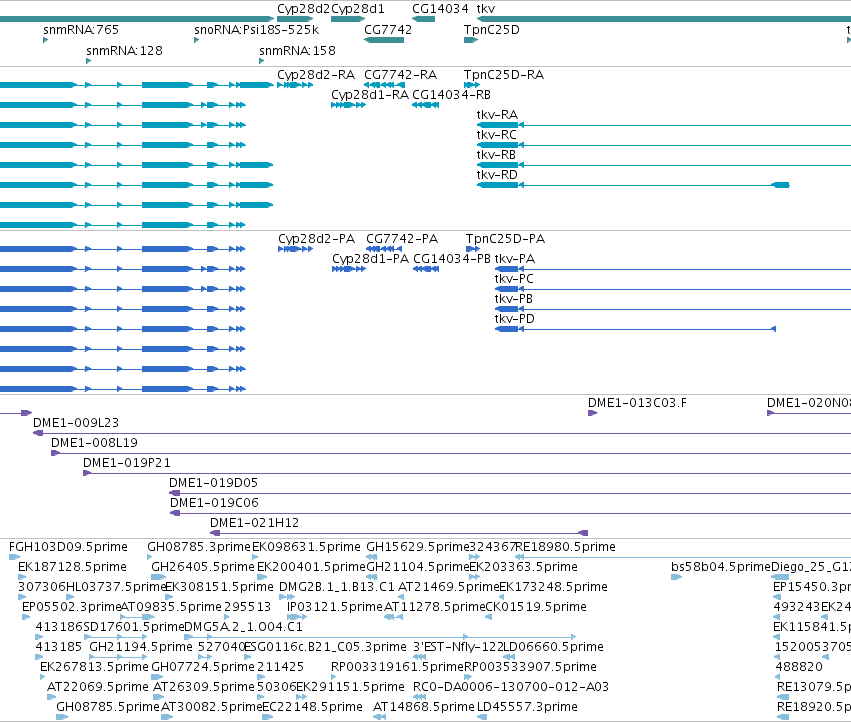Select protein label Cyp28d1-PA

tap(371, 259)
